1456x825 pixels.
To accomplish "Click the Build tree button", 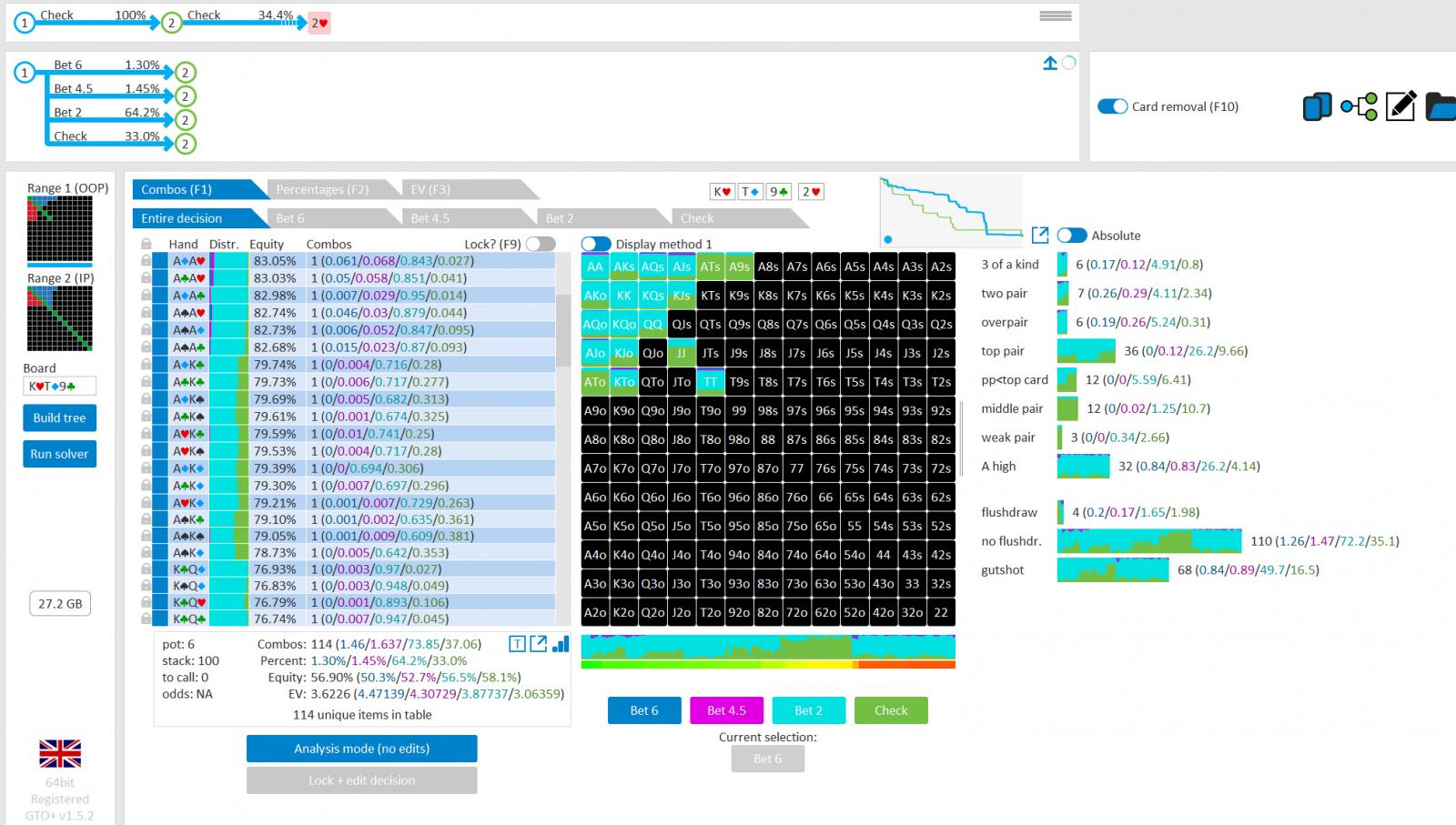I will coord(59,418).
